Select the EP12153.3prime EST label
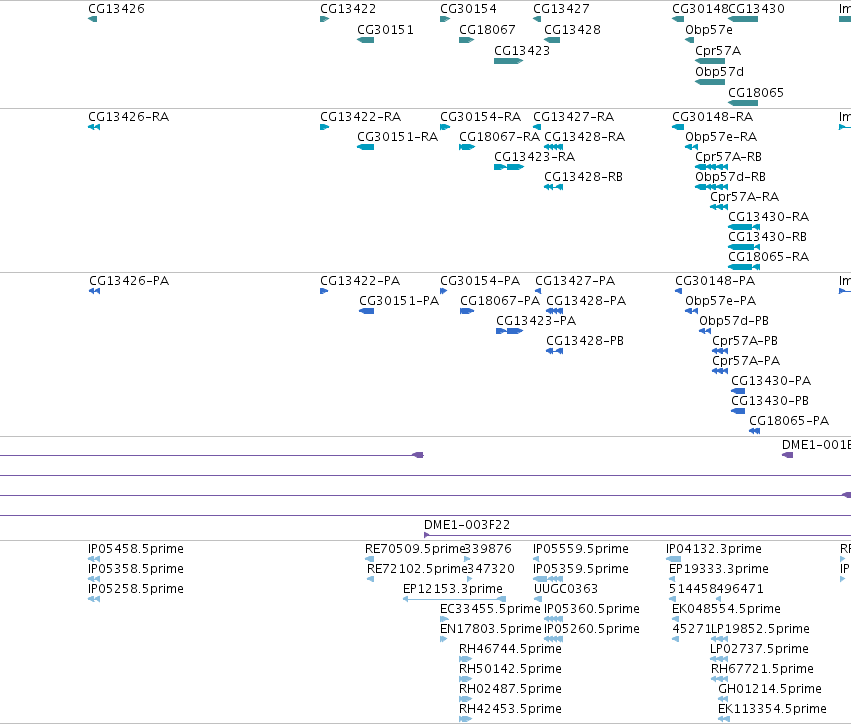Screen dimensions: 851x724 453,589
